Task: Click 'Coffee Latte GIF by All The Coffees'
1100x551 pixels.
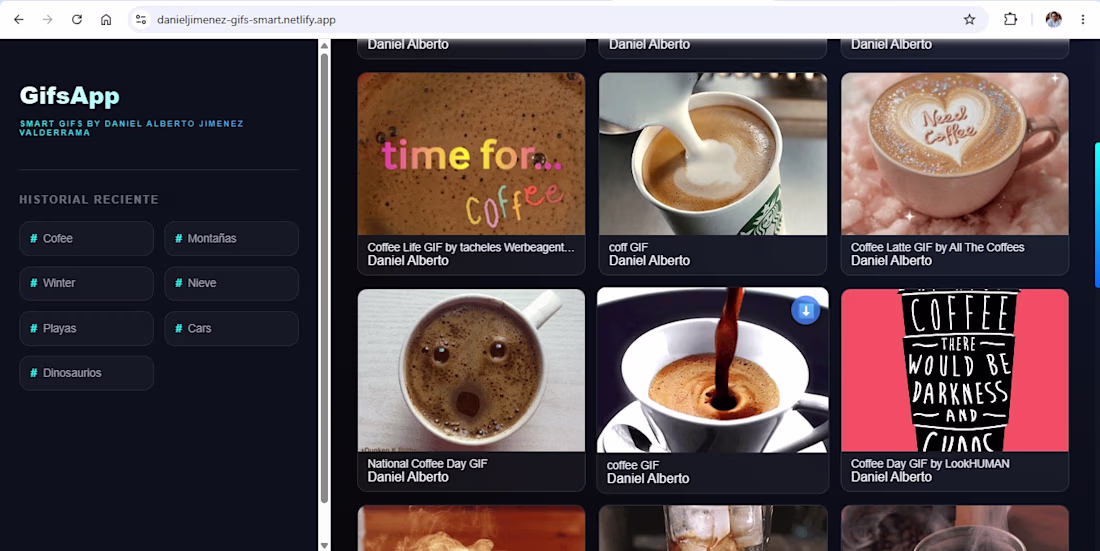Action: (937, 248)
